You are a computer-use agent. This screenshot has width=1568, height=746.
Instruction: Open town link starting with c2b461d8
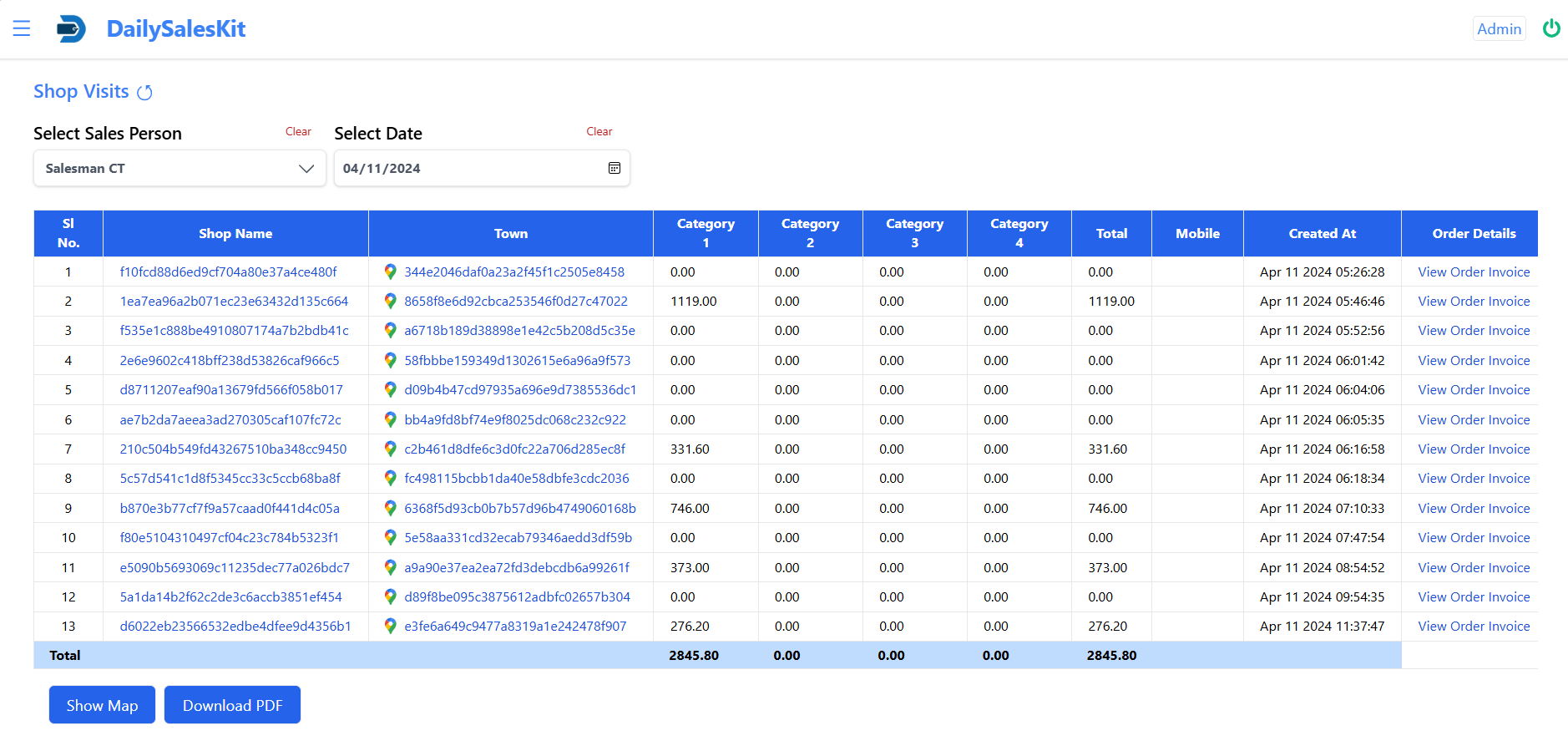(x=514, y=449)
